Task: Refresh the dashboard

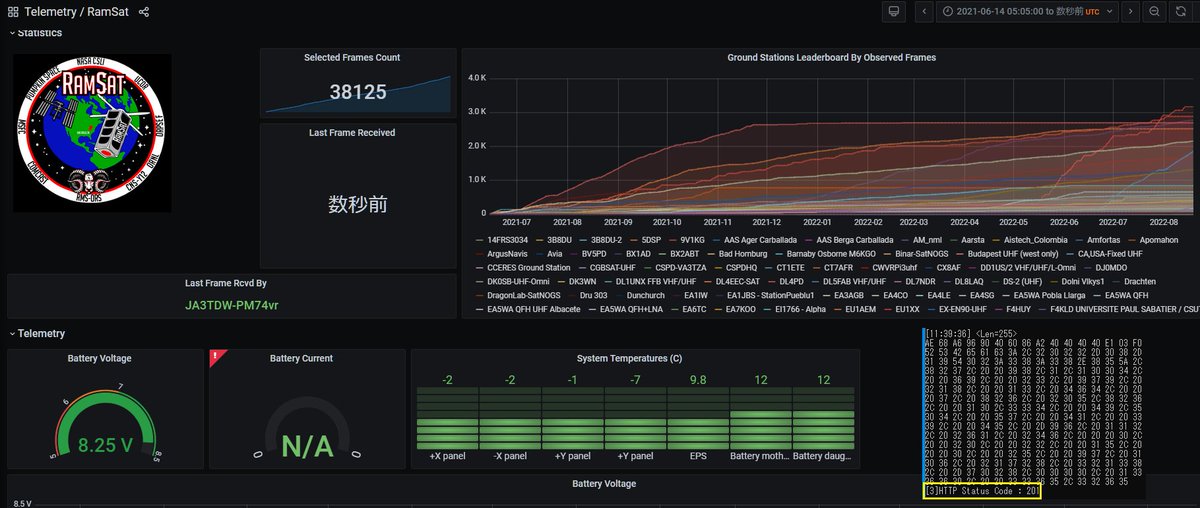Action: (1183, 11)
